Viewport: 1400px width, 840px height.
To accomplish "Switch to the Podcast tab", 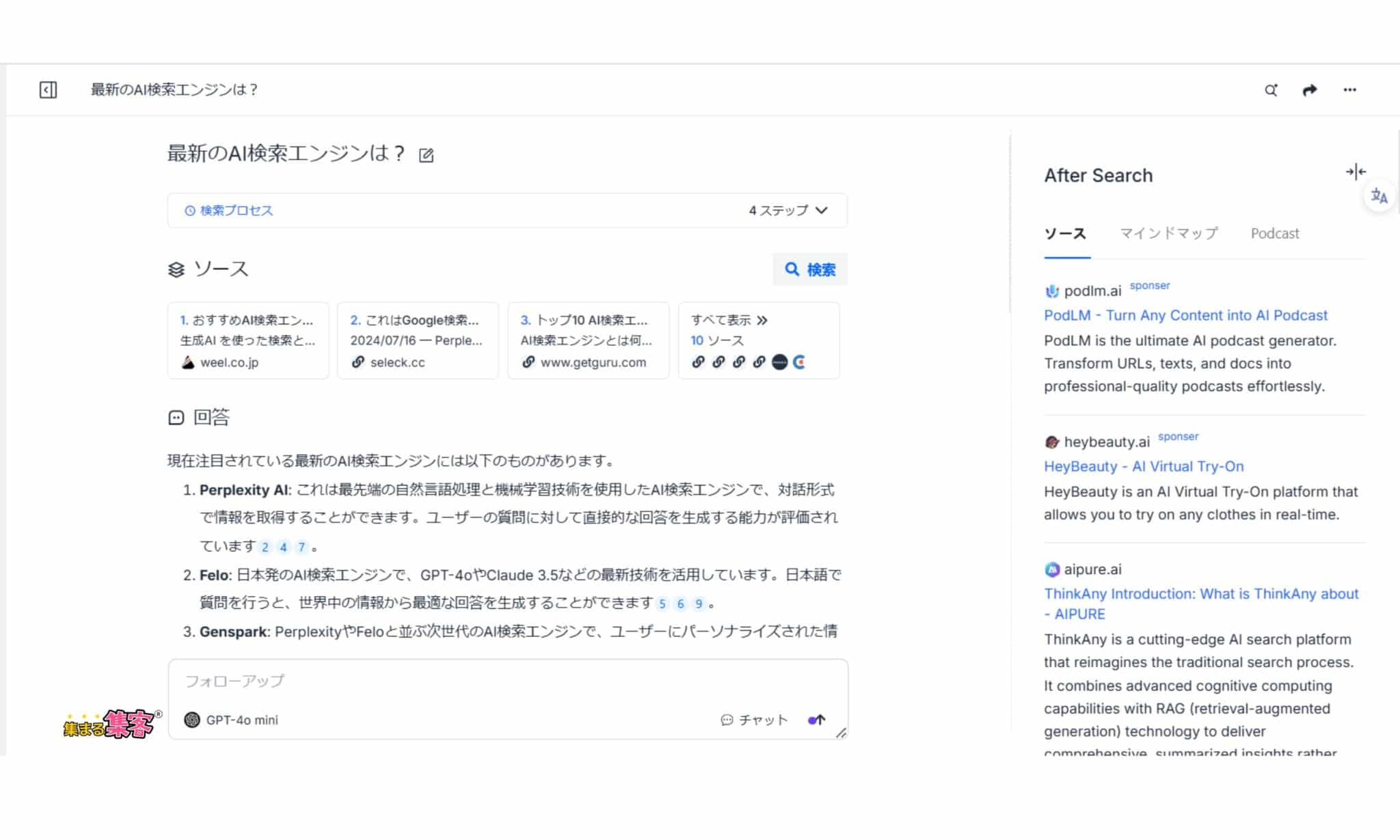I will click(1275, 234).
